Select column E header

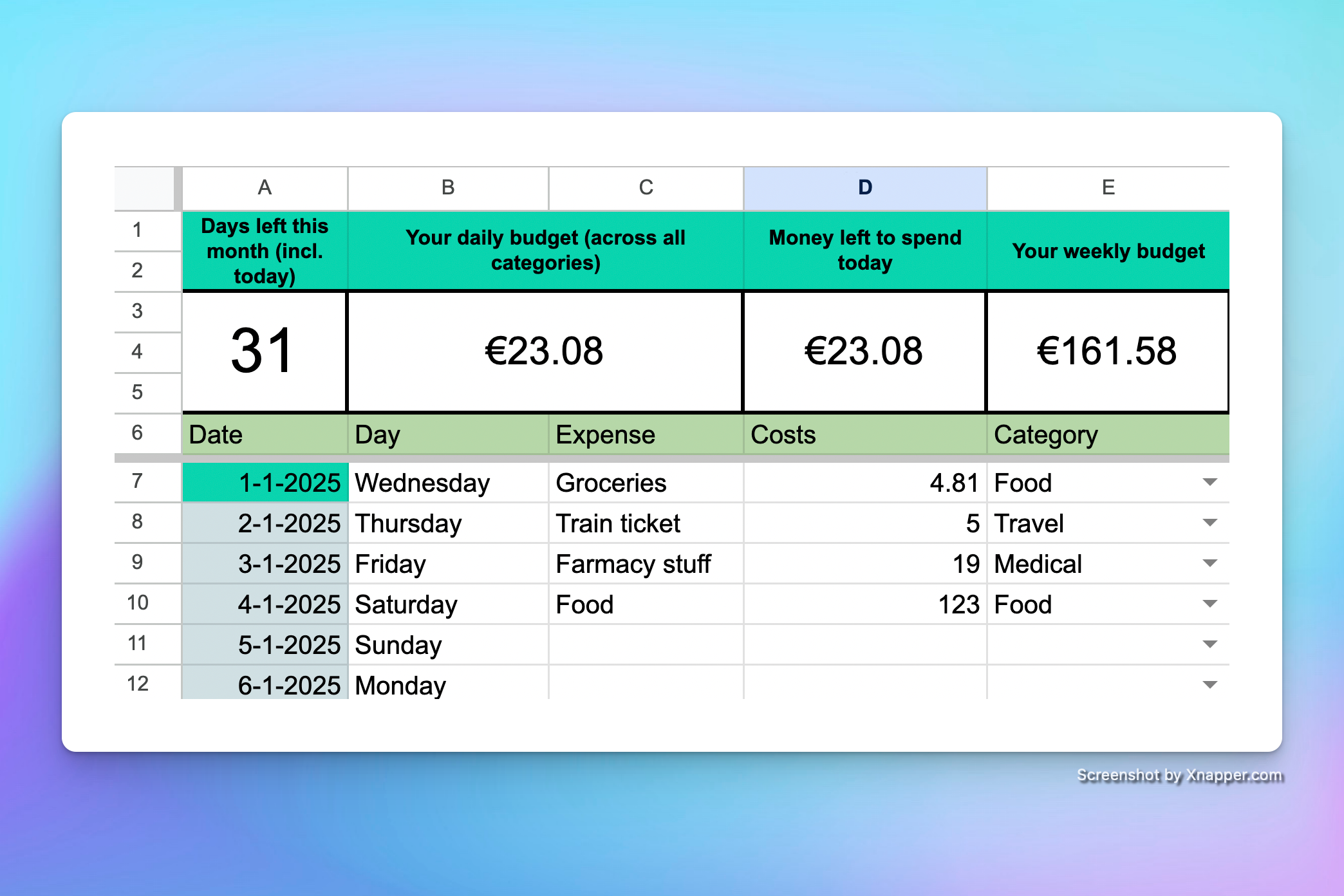click(x=1107, y=187)
